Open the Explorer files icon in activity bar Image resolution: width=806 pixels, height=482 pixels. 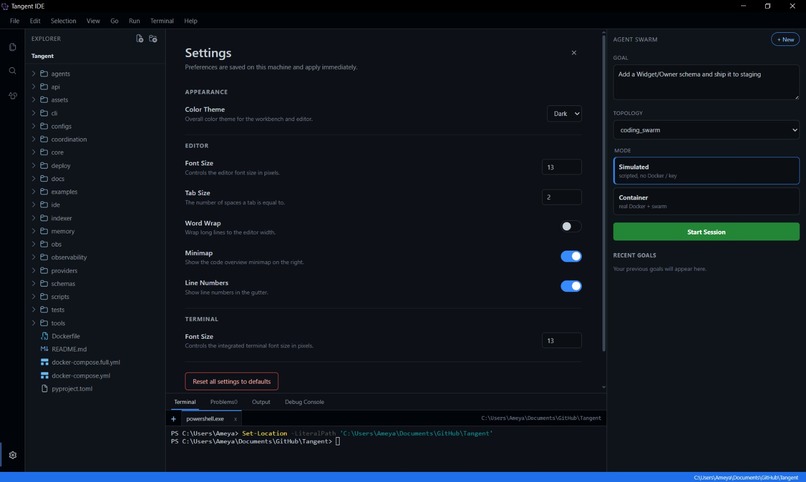point(12,47)
